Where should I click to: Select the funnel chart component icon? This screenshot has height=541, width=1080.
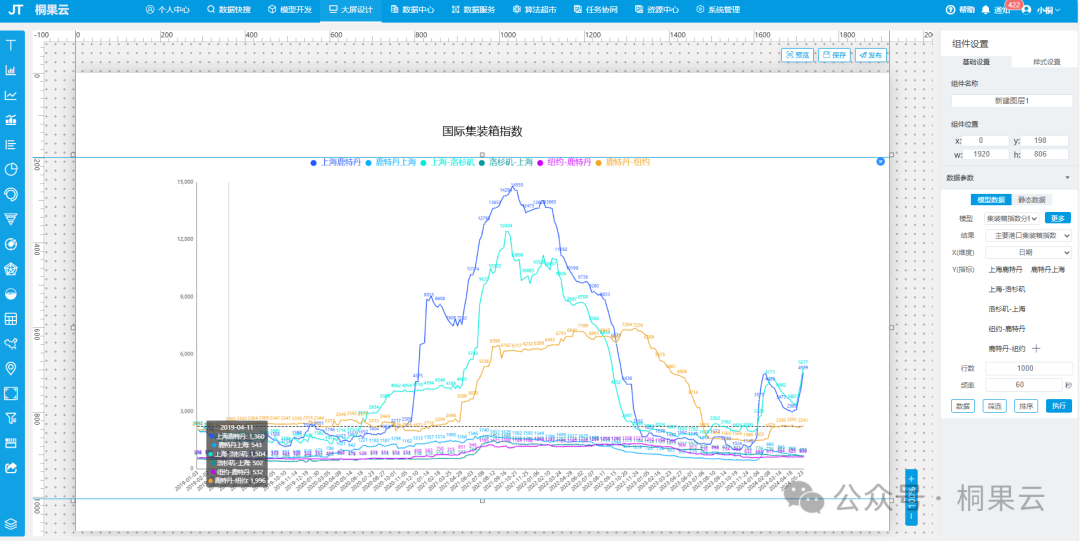(x=11, y=219)
